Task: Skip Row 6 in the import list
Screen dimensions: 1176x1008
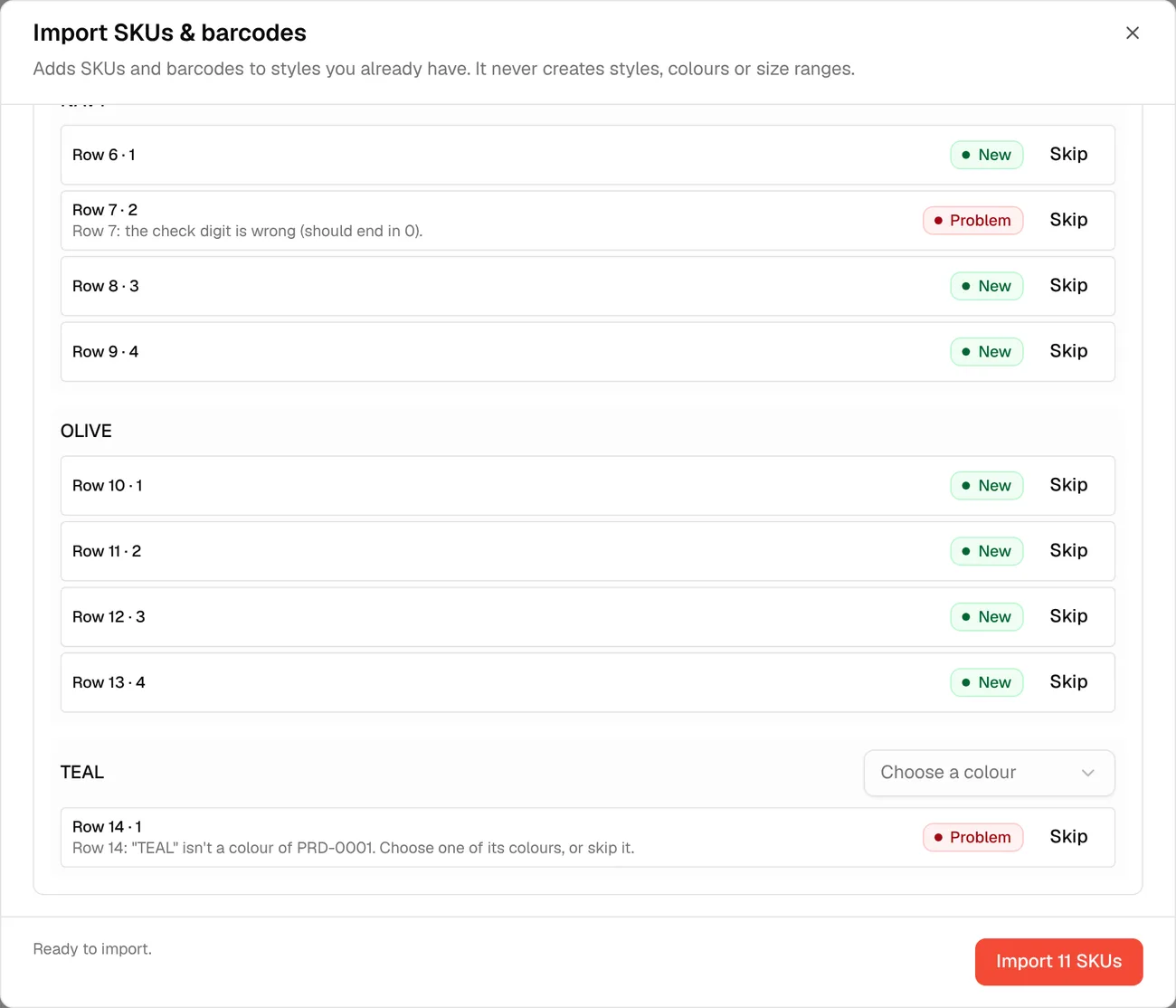Action: point(1068,155)
